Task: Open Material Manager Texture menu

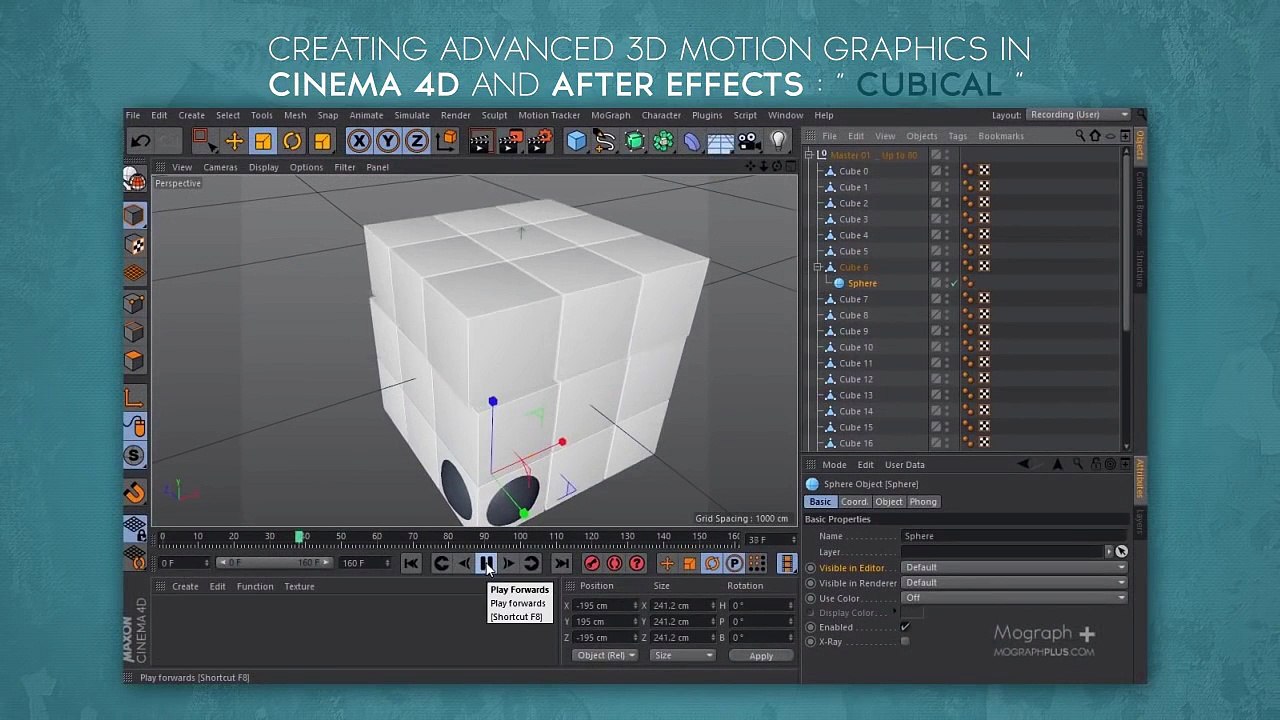Action: (x=299, y=586)
